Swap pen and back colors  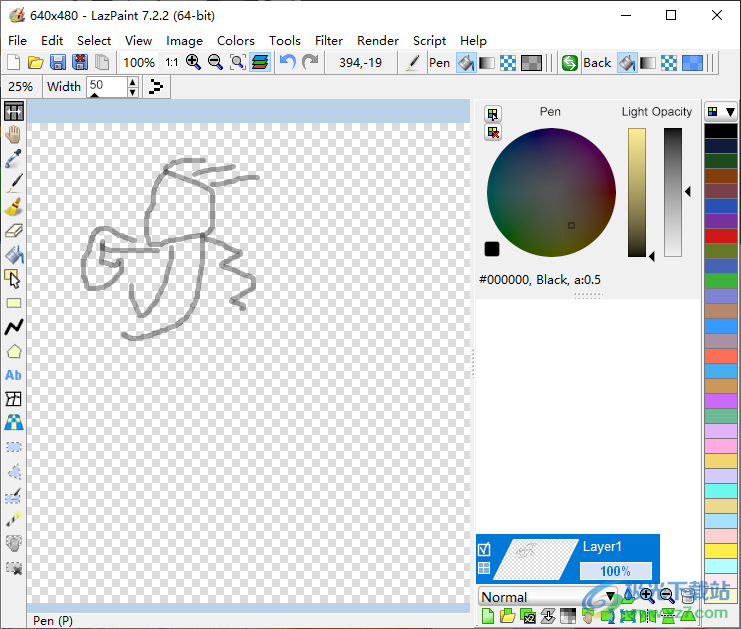pos(569,63)
